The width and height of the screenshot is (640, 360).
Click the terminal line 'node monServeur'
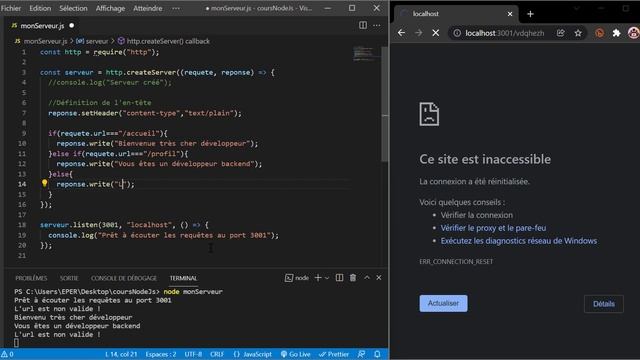tap(193, 291)
